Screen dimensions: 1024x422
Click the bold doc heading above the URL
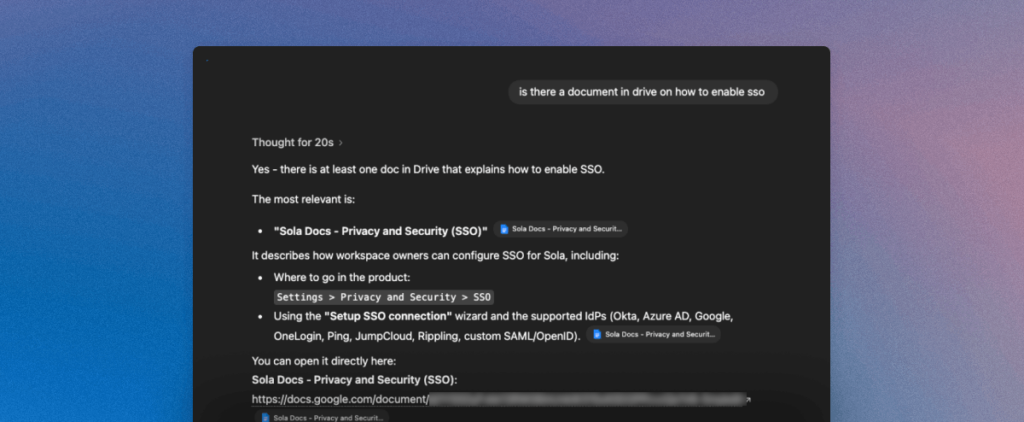click(x=354, y=379)
